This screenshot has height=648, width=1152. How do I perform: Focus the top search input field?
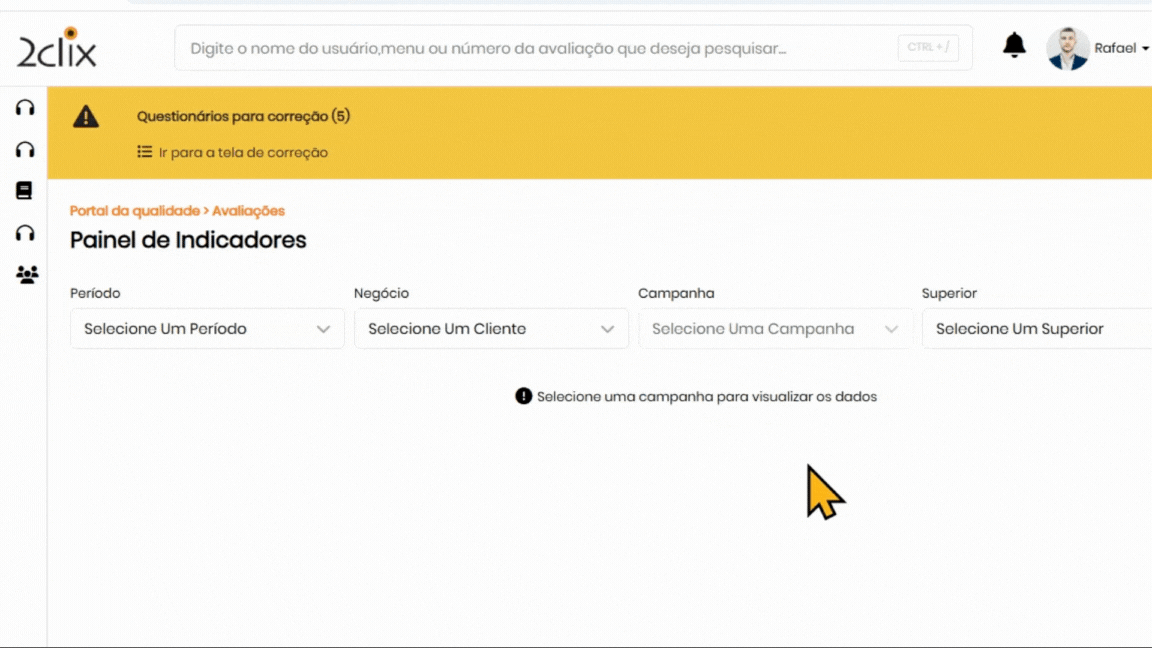point(540,48)
